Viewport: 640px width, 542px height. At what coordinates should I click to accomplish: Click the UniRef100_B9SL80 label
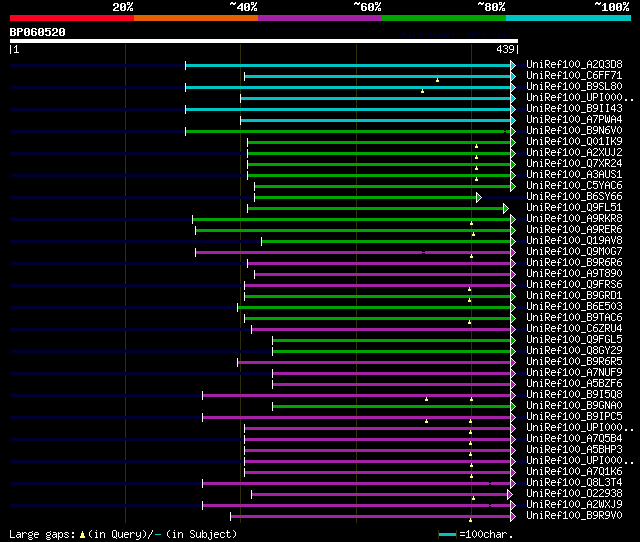click(574, 87)
